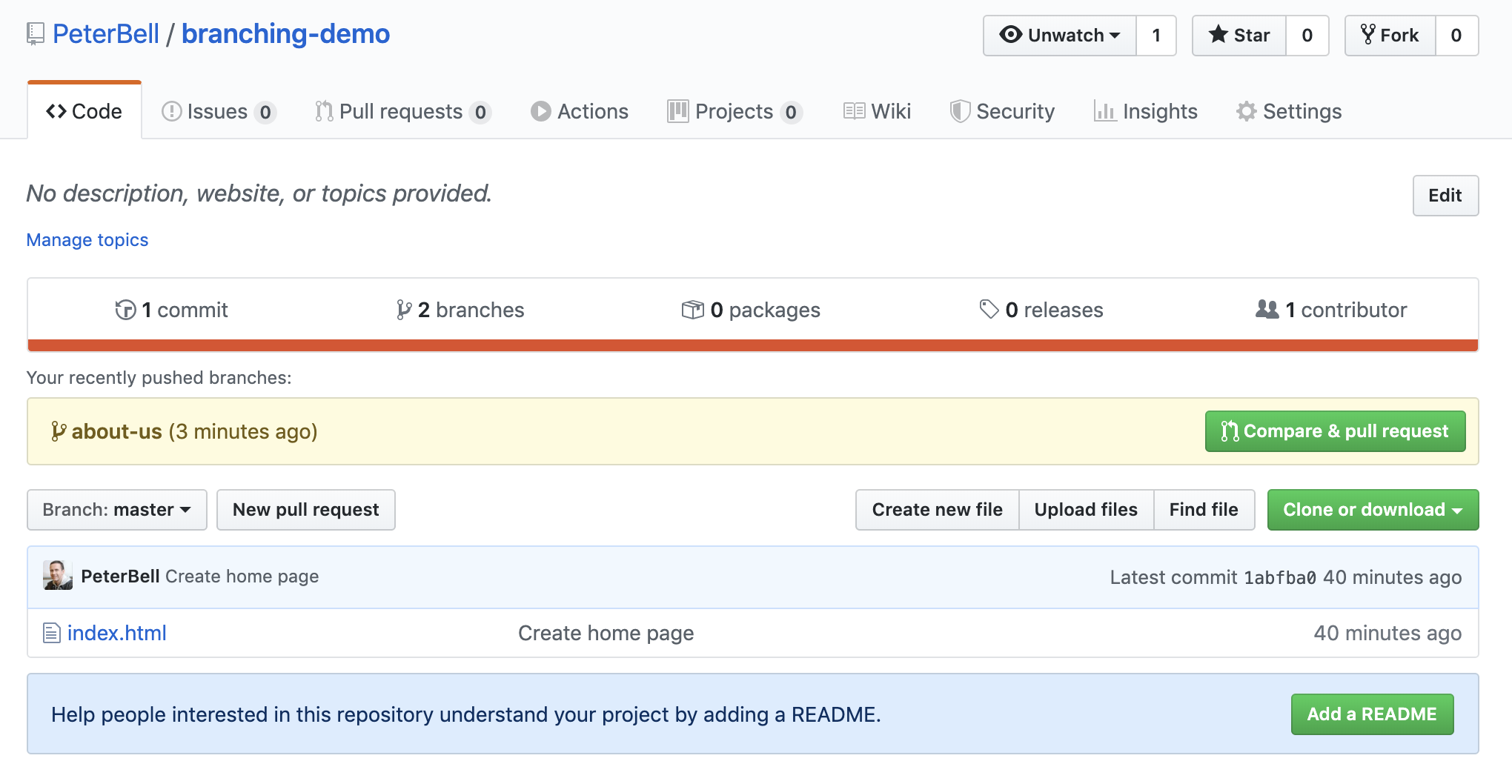Open latest commit 1abfba0

(1280, 577)
